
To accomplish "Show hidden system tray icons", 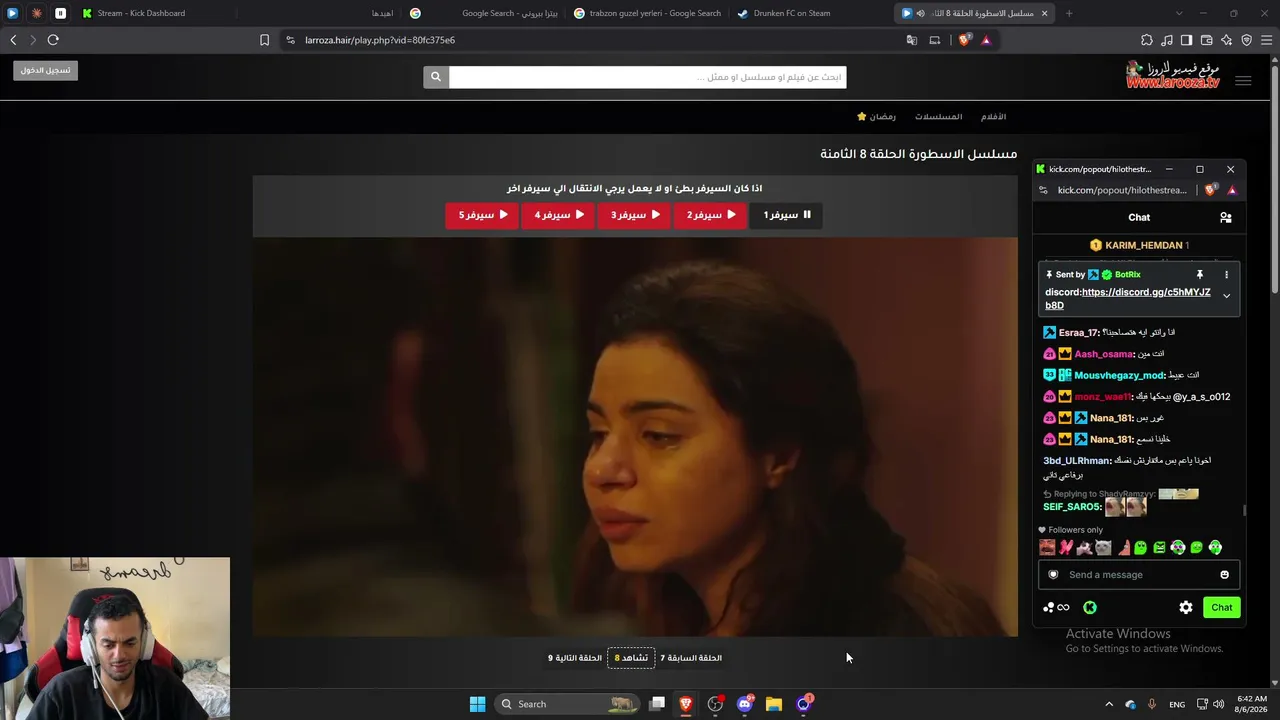I will tap(1108, 704).
